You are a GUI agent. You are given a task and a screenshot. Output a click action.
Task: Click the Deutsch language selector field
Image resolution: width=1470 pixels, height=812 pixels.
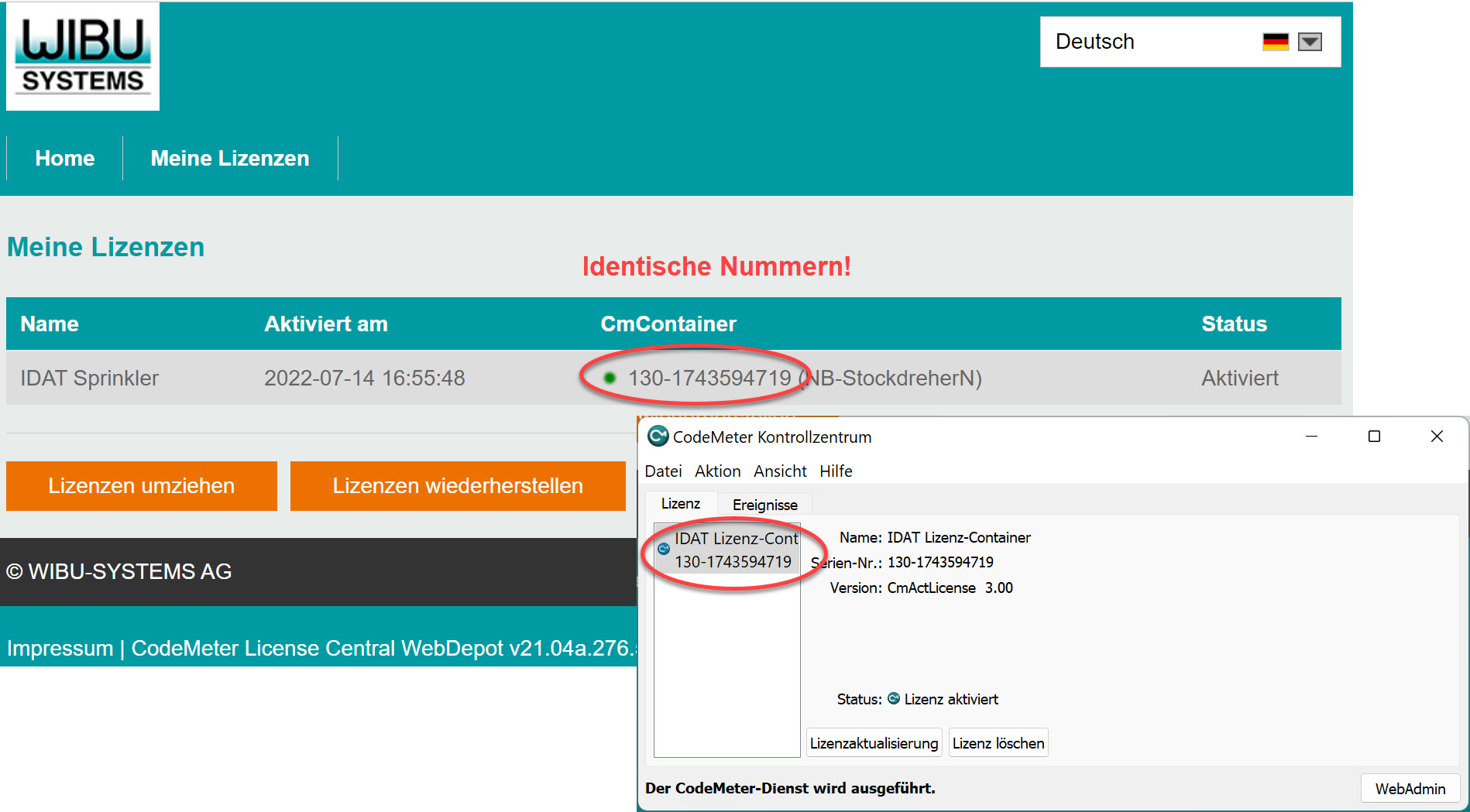coord(1190,42)
